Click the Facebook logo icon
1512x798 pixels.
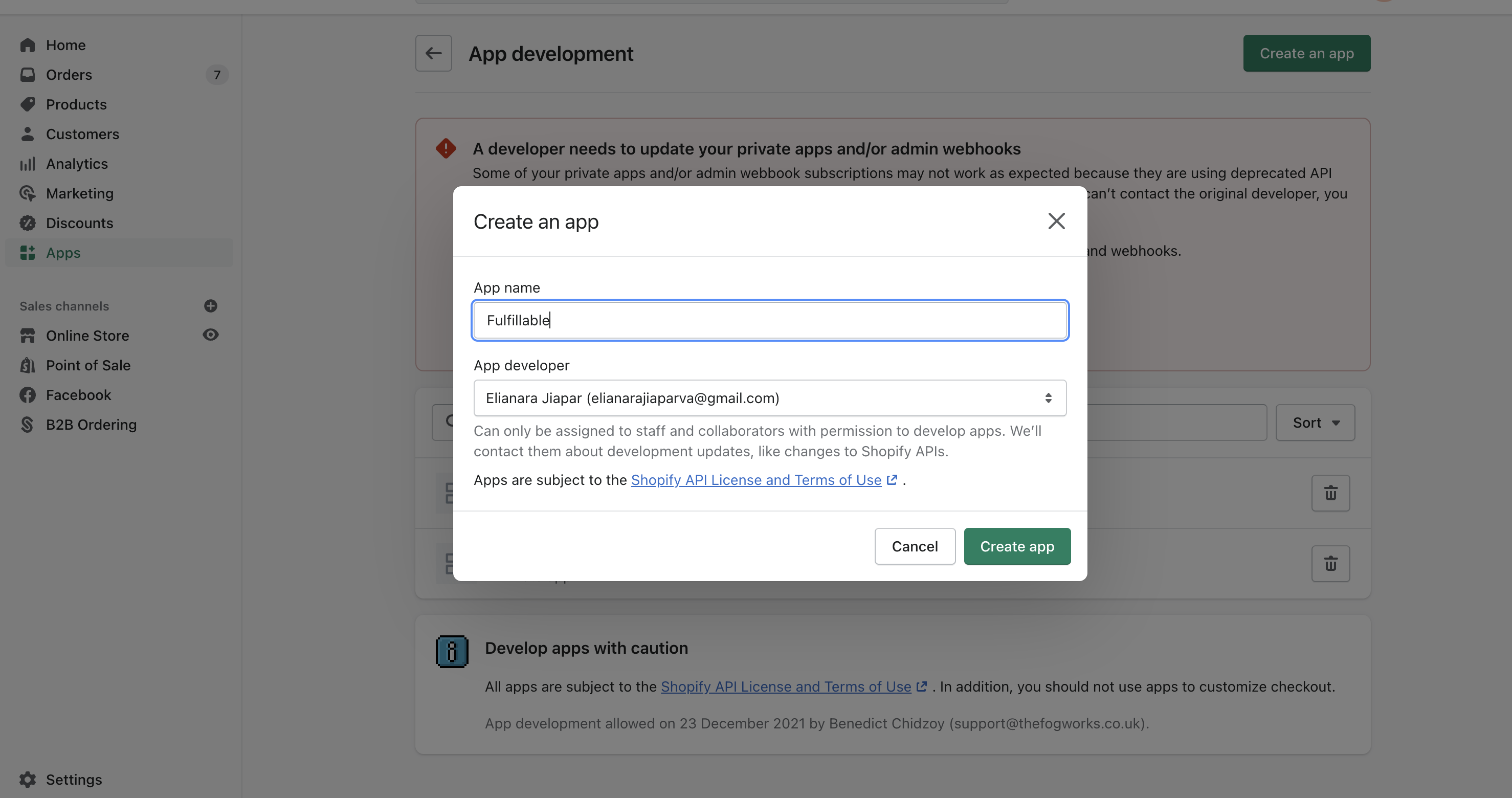coord(27,394)
